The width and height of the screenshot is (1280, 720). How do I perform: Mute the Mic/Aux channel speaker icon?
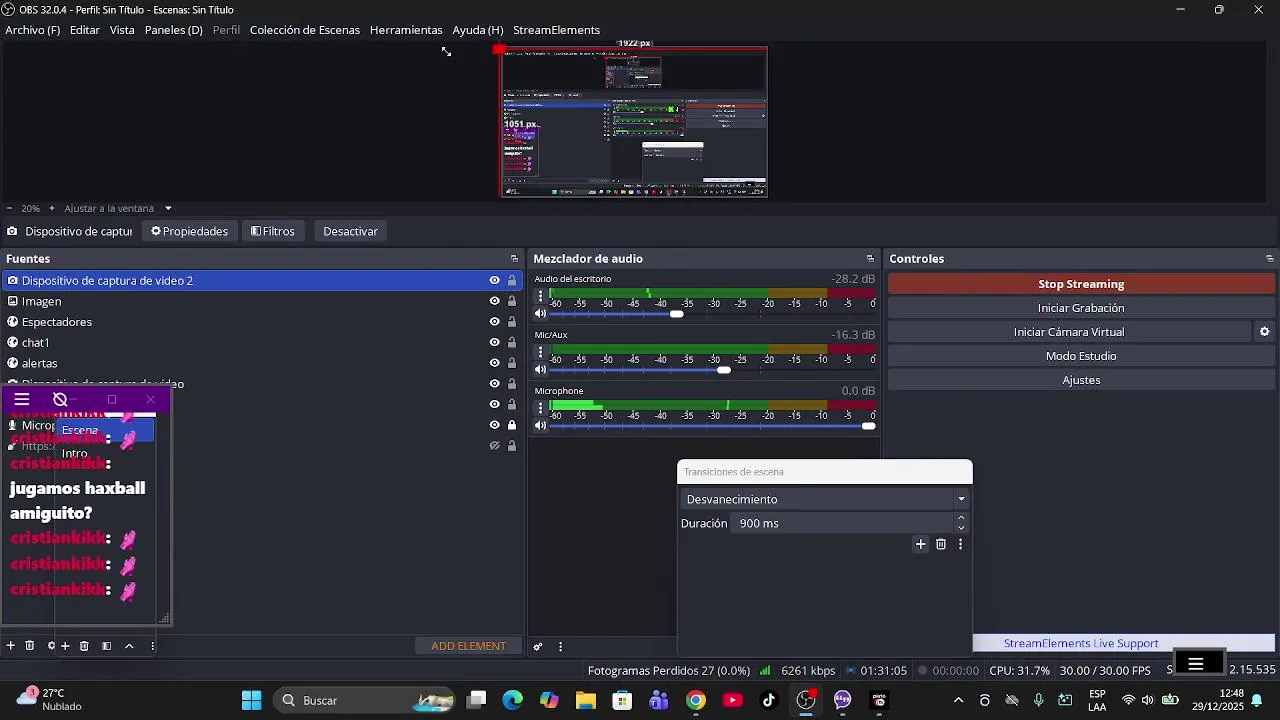541,370
